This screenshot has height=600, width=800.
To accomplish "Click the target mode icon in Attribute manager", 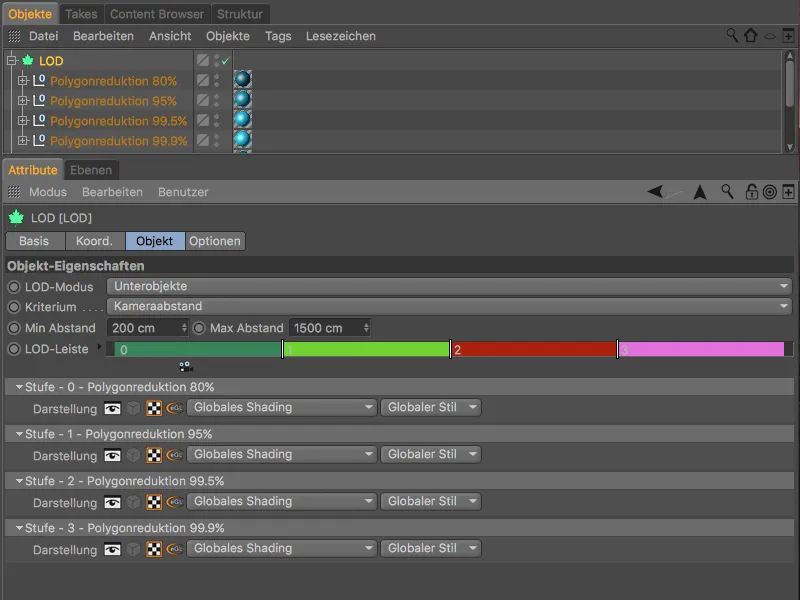I will pos(769,192).
